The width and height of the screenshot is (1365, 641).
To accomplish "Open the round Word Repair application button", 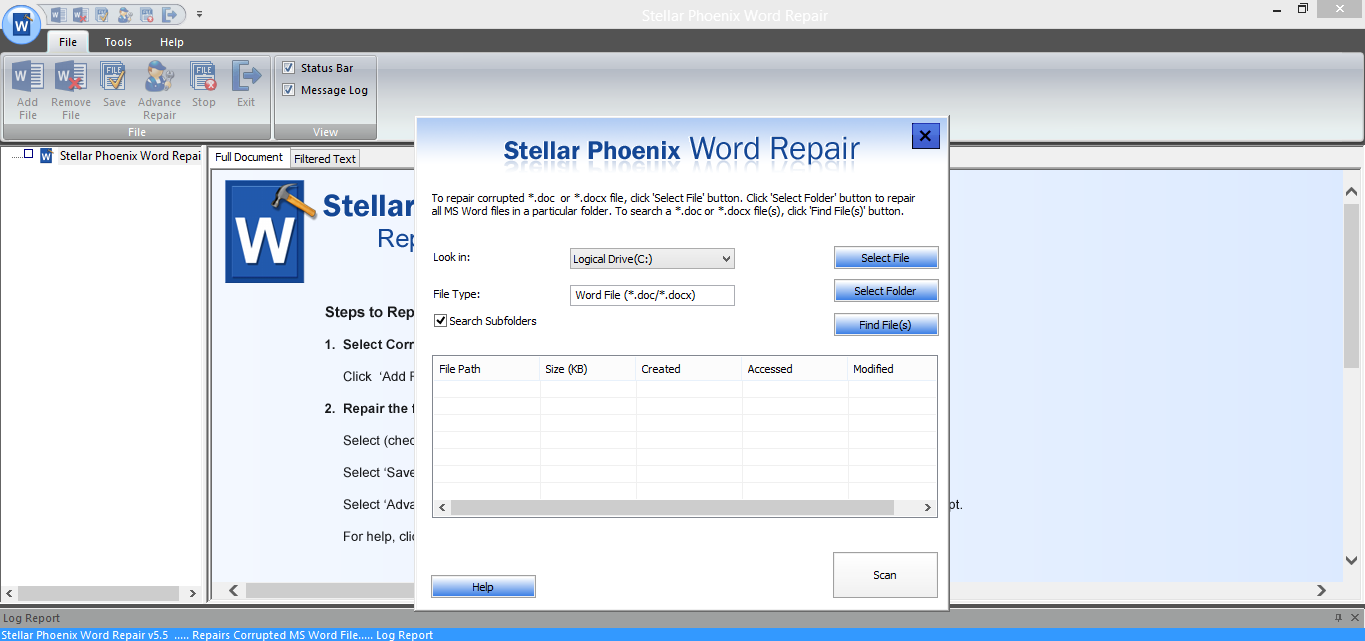I will (x=21, y=24).
